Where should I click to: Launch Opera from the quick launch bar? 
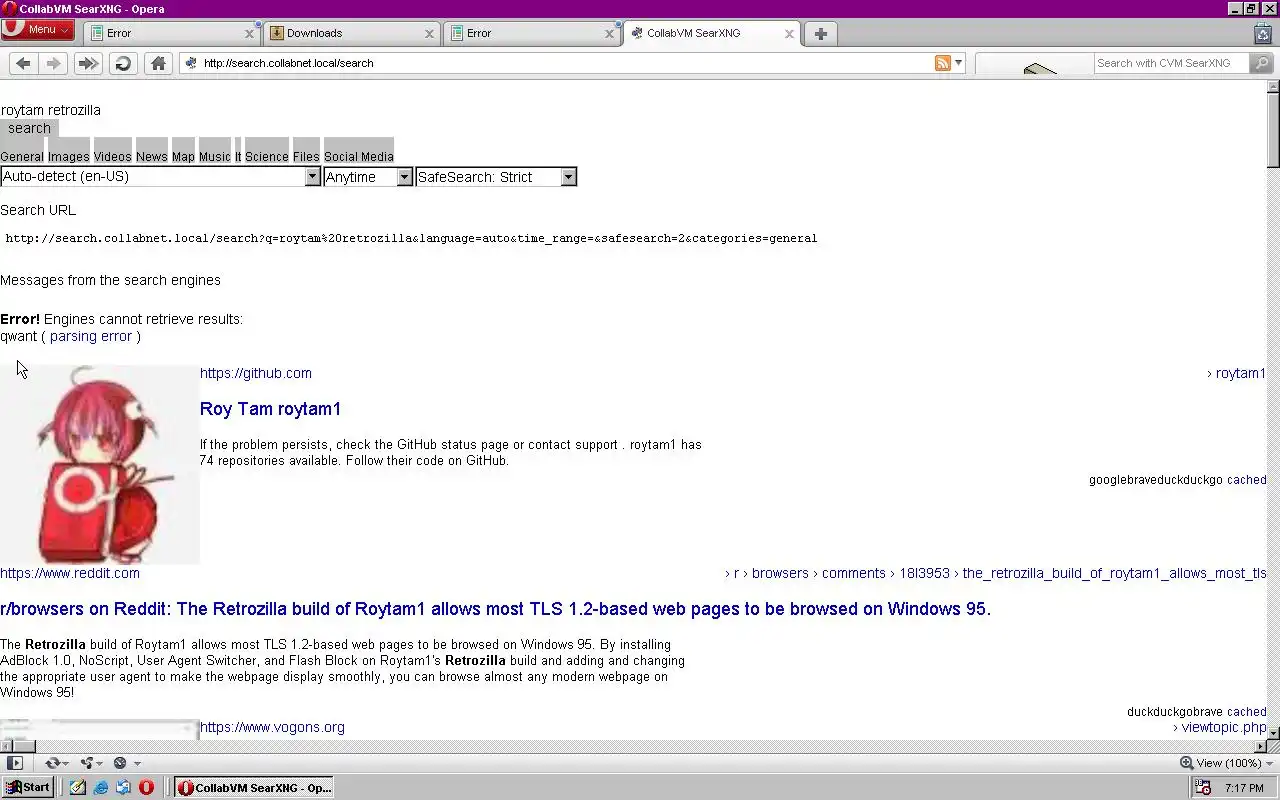(x=146, y=787)
